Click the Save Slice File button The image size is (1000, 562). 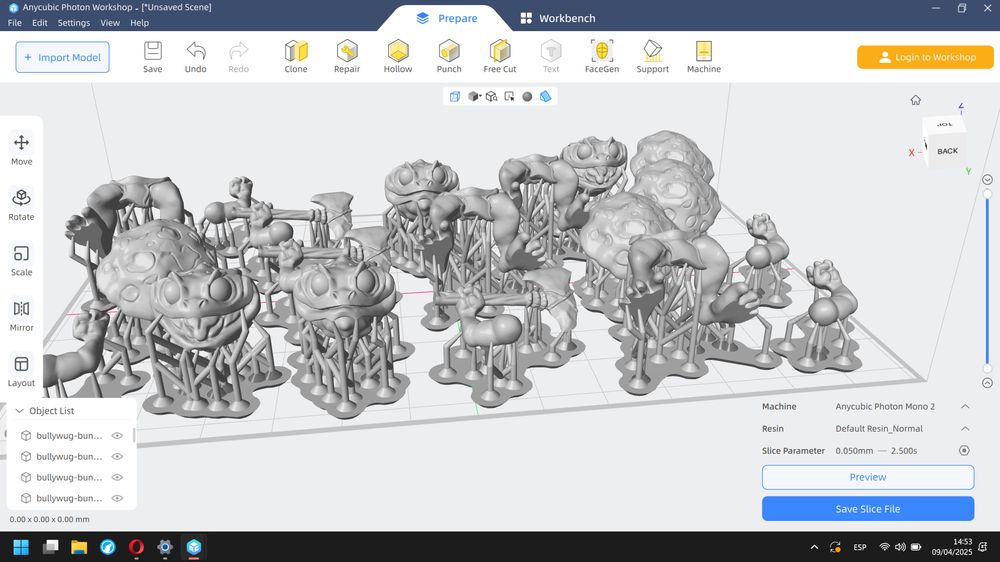click(x=867, y=509)
